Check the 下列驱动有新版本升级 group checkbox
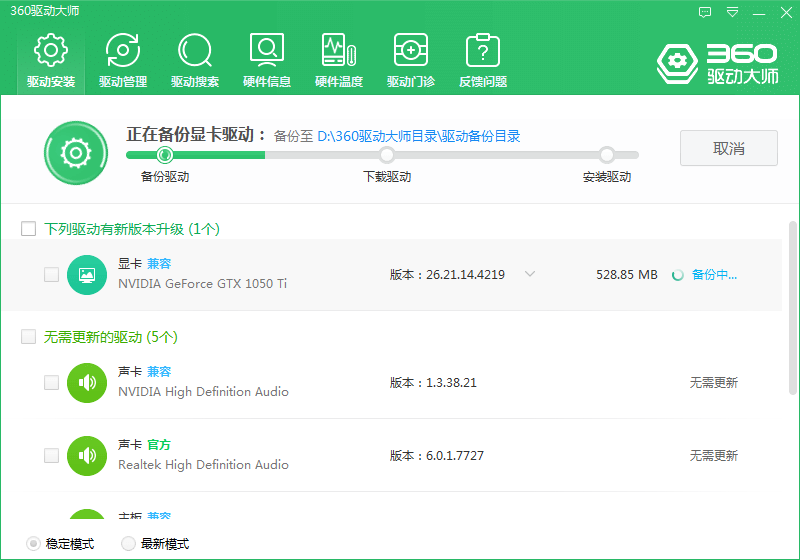The height and width of the screenshot is (560, 800). pos(29,228)
